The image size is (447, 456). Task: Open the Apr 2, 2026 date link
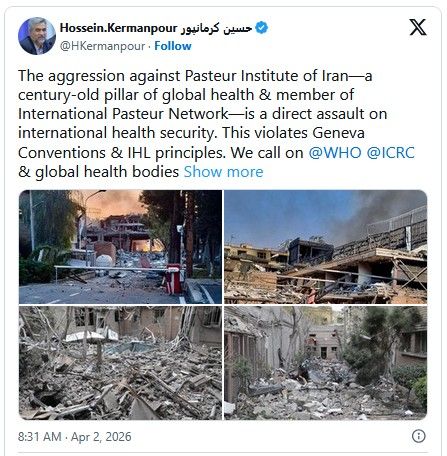pos(101,437)
